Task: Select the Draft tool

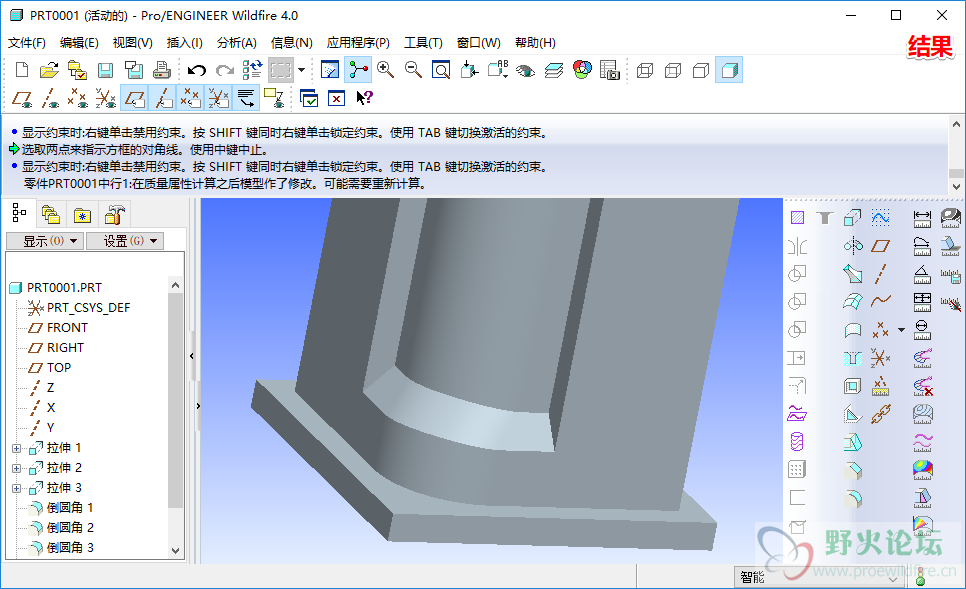Action: (853, 442)
